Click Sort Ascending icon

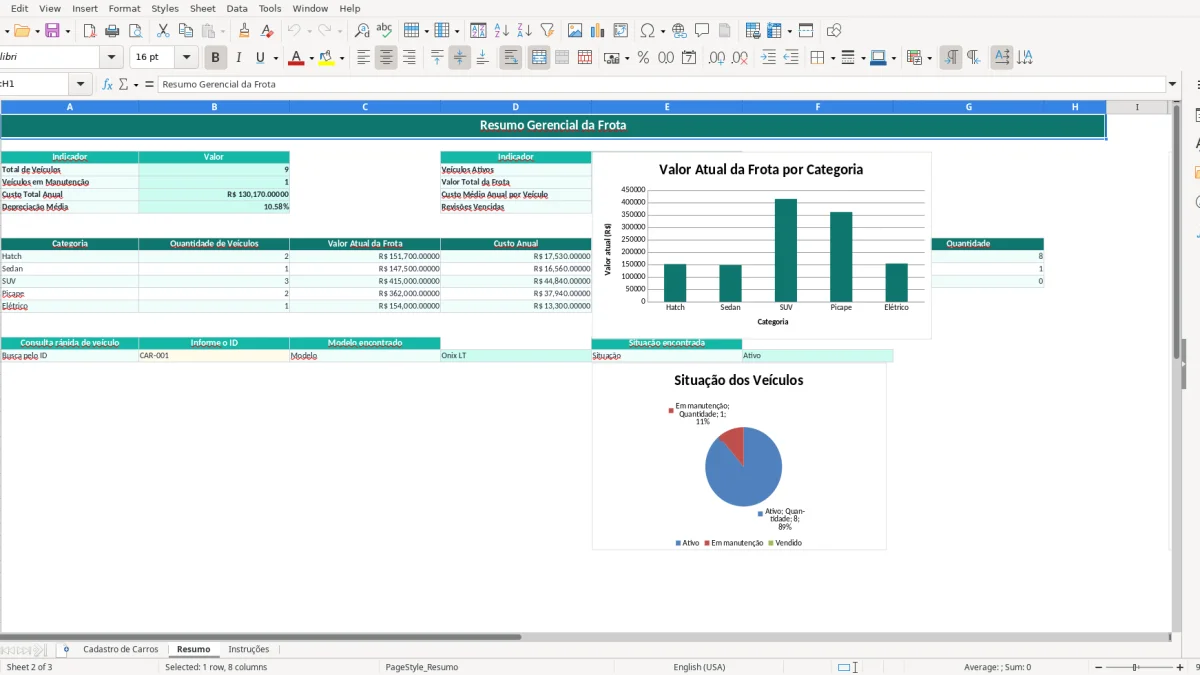click(x=502, y=31)
